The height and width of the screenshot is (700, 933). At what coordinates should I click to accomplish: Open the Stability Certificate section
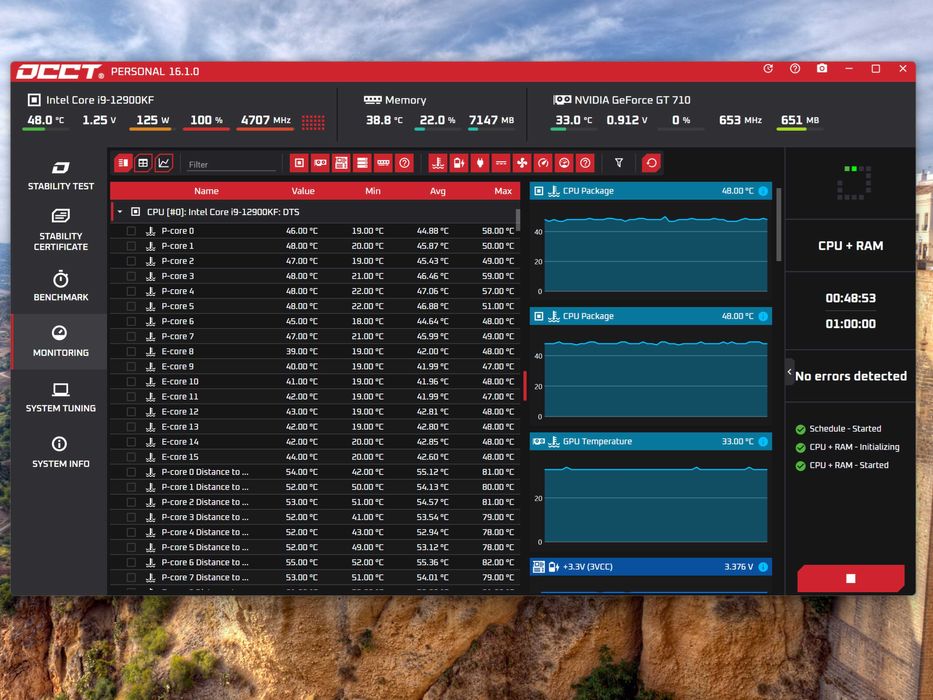click(x=61, y=230)
